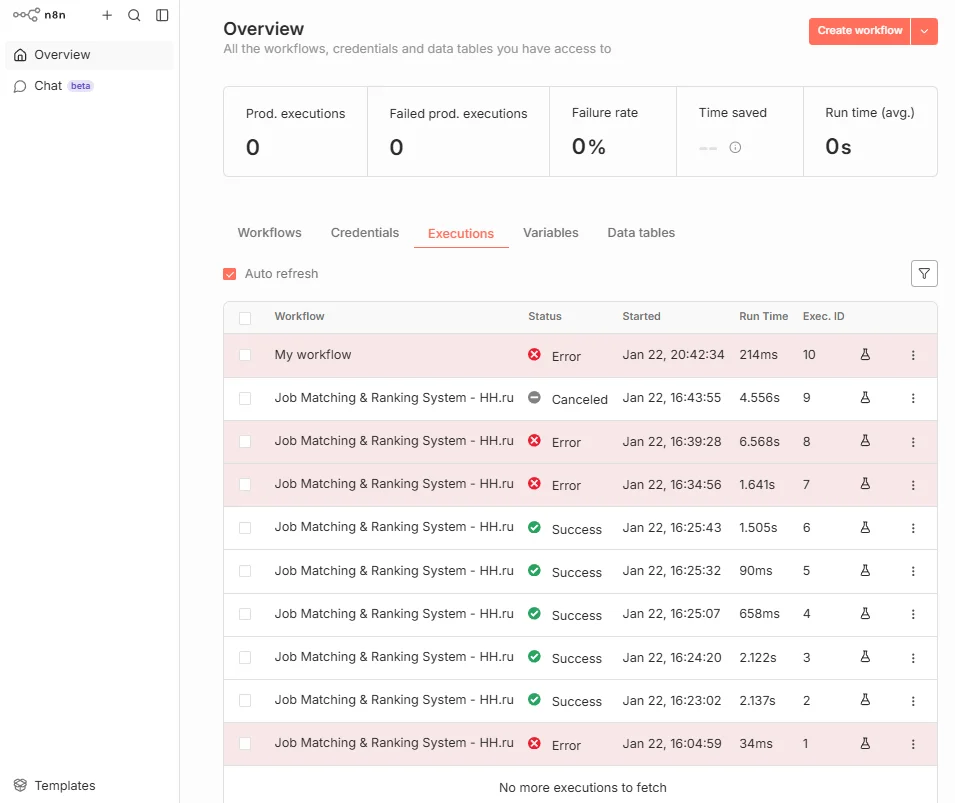Disable the Auto refresh checkbox

click(x=230, y=274)
